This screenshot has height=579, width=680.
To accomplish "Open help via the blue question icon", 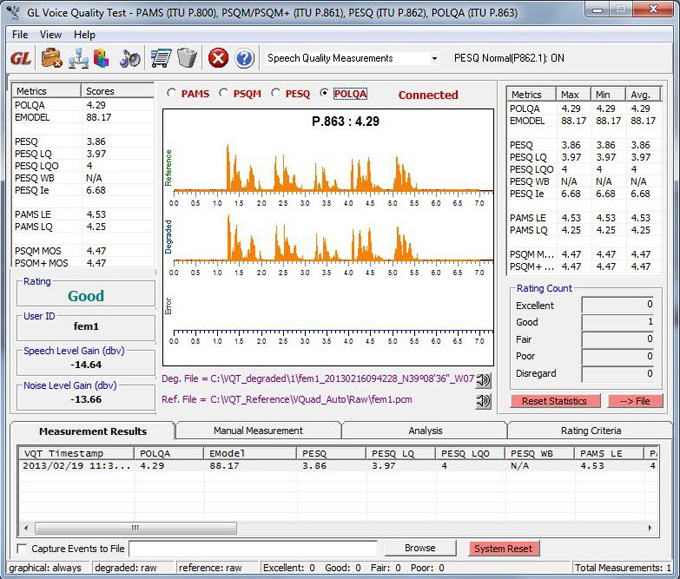I will pos(245,58).
